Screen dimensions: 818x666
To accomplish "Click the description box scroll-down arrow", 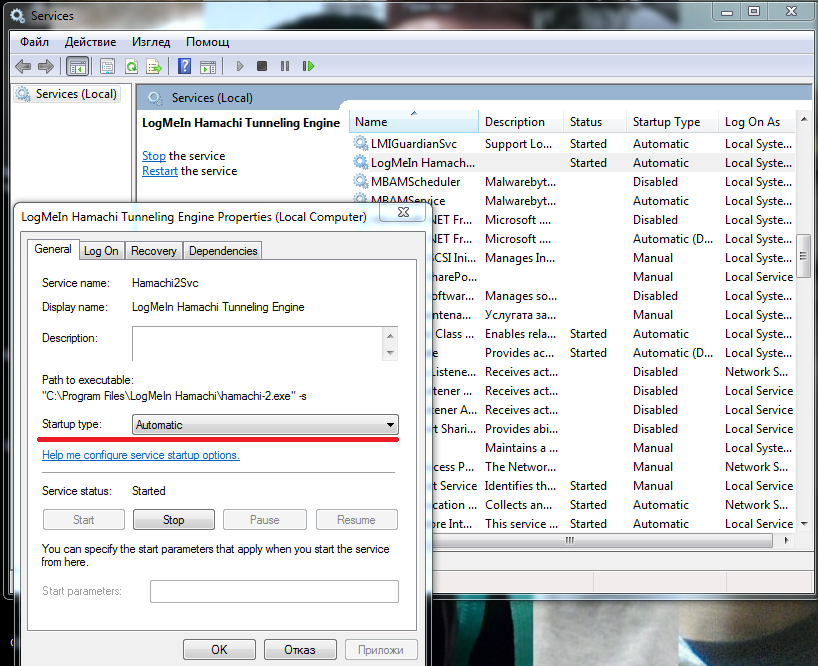I will [390, 353].
